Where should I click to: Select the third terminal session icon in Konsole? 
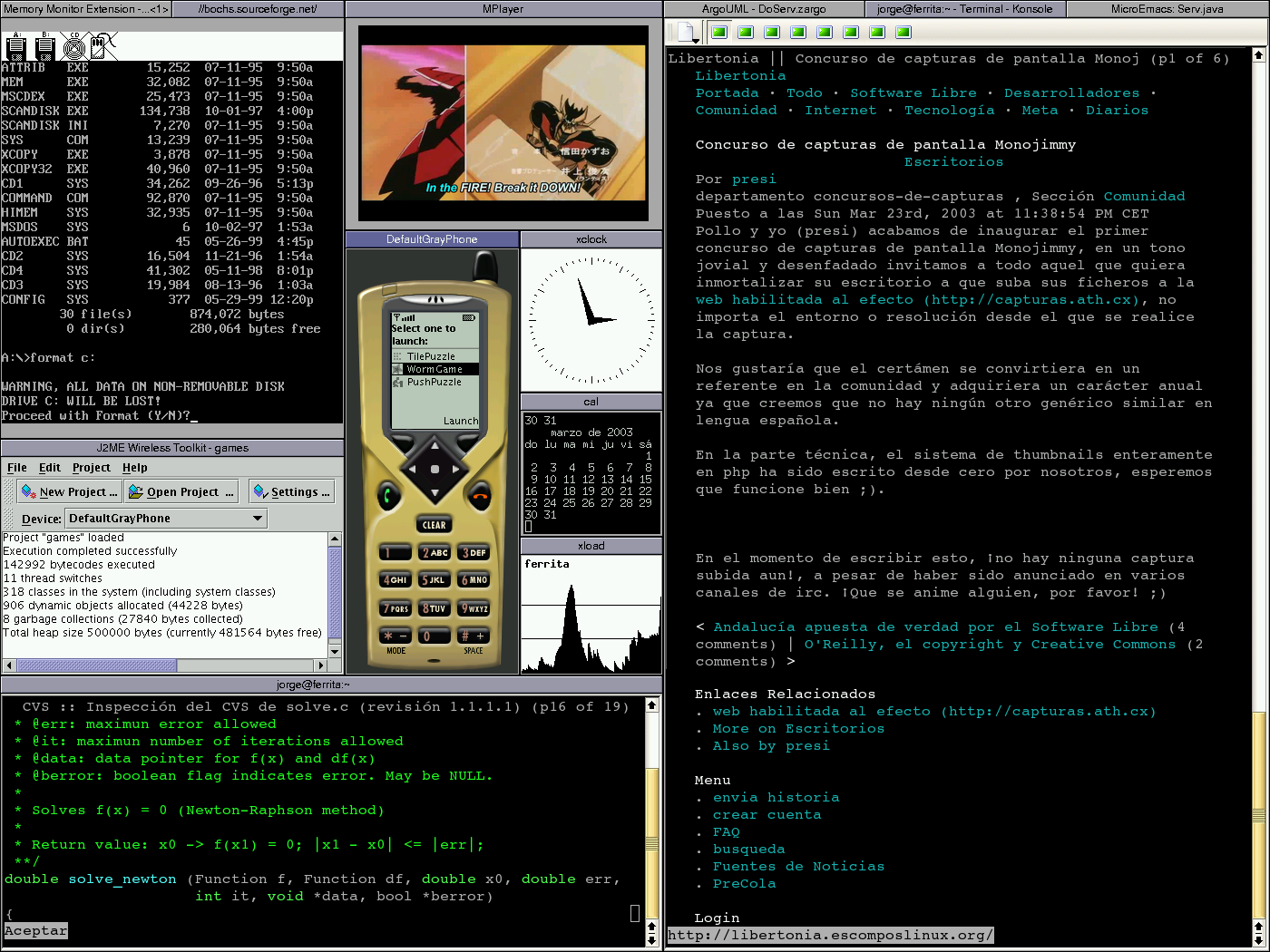click(772, 33)
